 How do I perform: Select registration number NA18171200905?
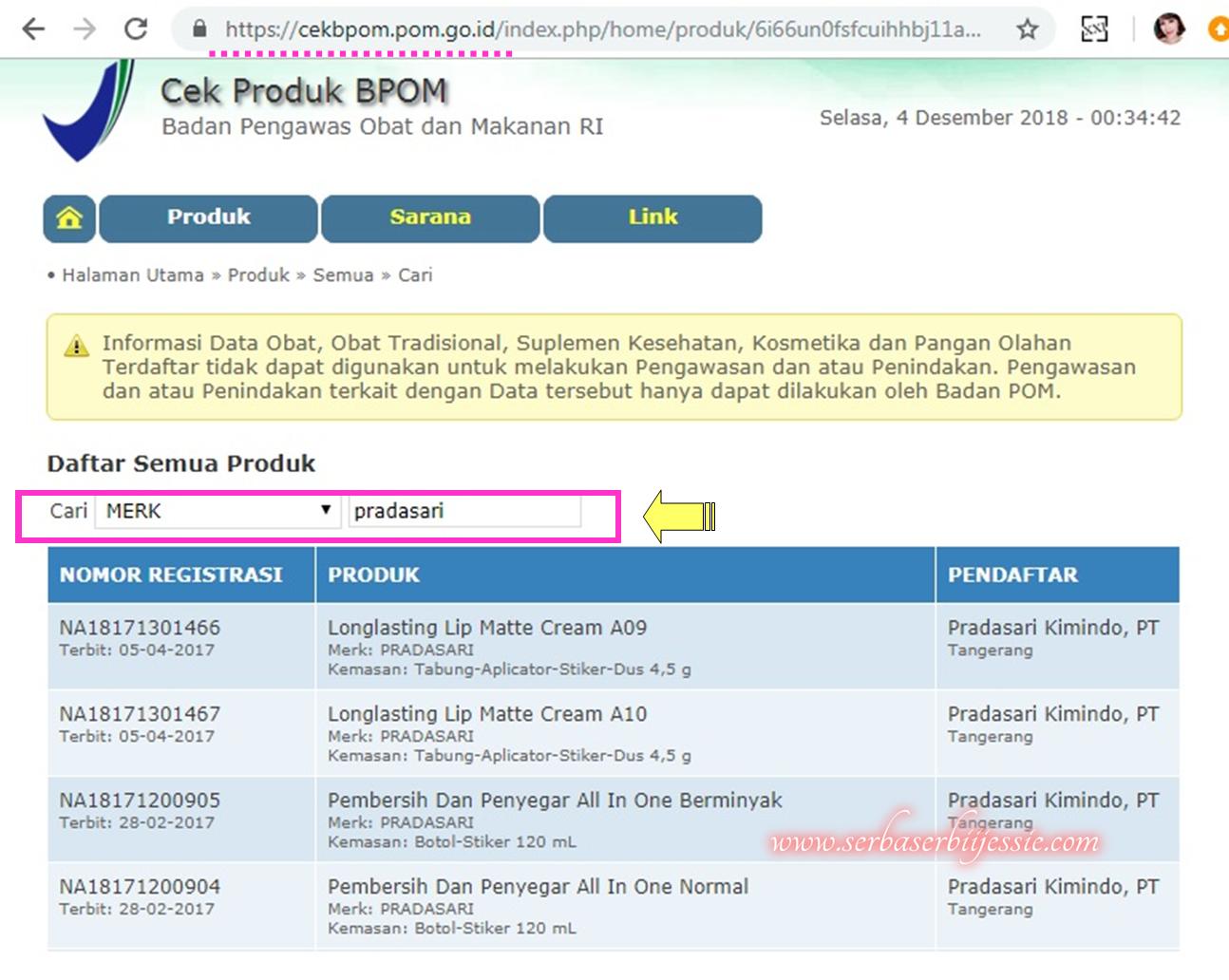(x=140, y=801)
